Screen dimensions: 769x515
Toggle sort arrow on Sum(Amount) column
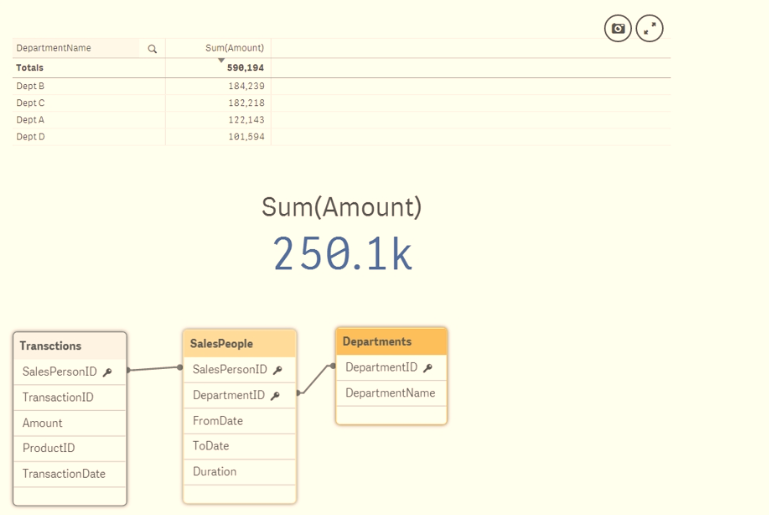[221, 61]
